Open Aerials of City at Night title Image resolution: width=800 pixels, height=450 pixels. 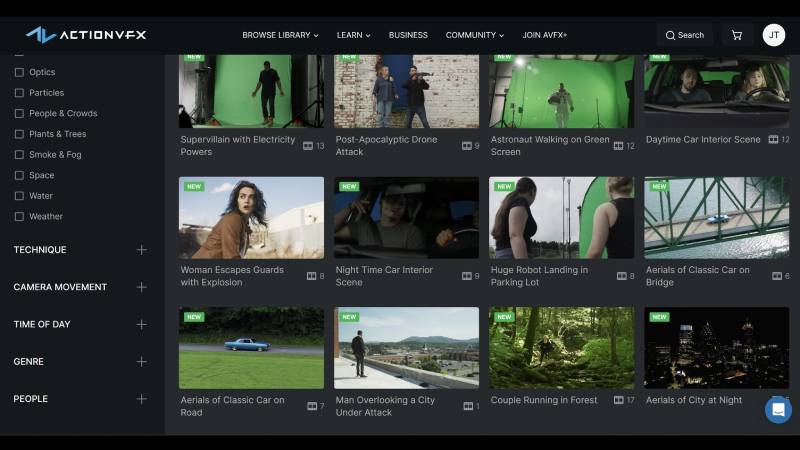(x=694, y=400)
